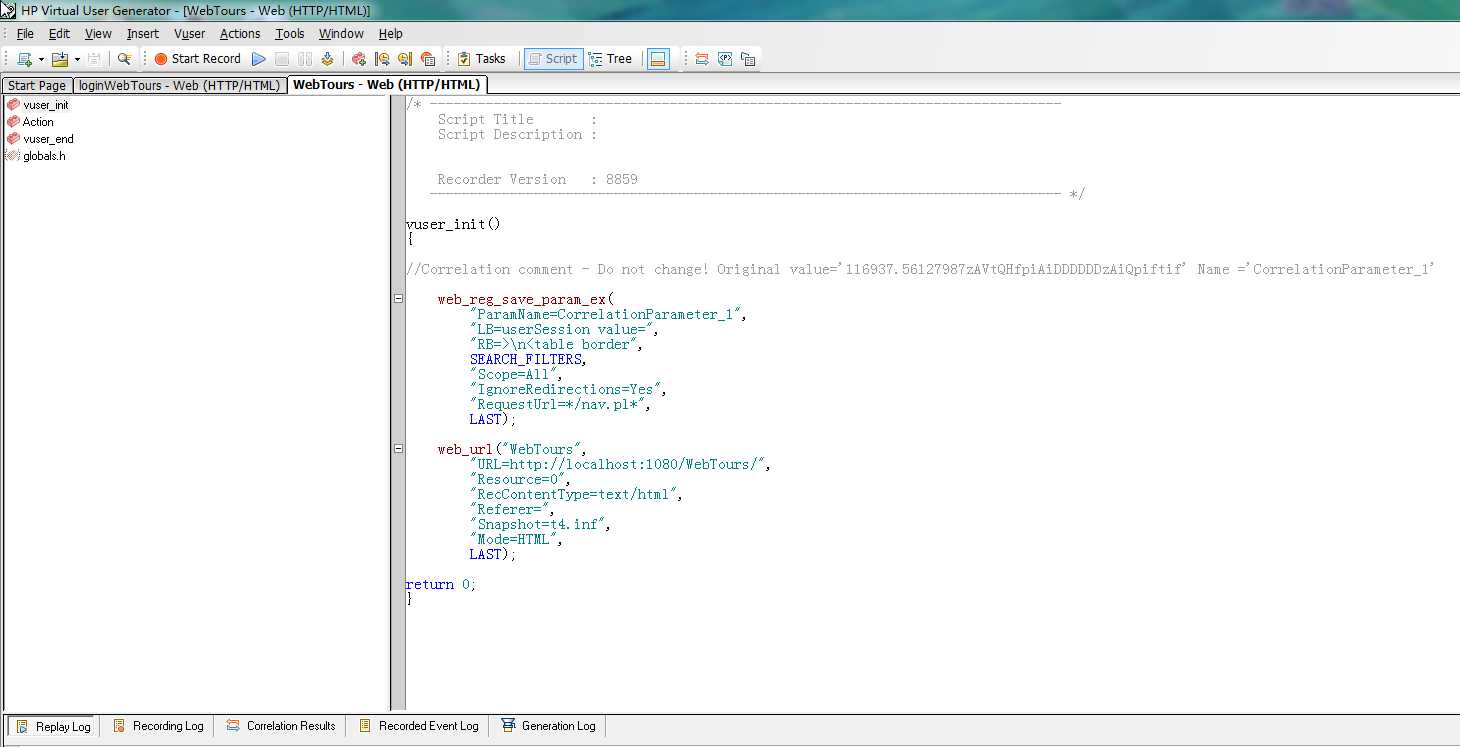Open the Recording Log tab
1460x747 pixels.
click(x=158, y=726)
